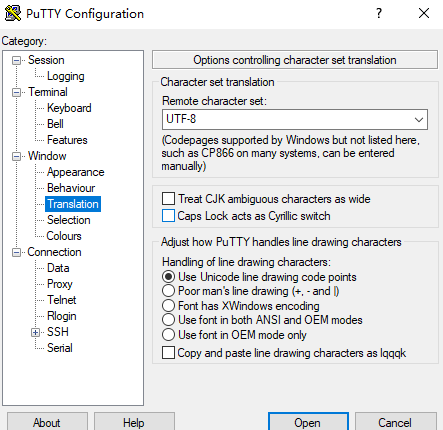Viewport: 443px width, 430px height.
Task: Select Use Unicode line drawing code points
Action: (168, 277)
